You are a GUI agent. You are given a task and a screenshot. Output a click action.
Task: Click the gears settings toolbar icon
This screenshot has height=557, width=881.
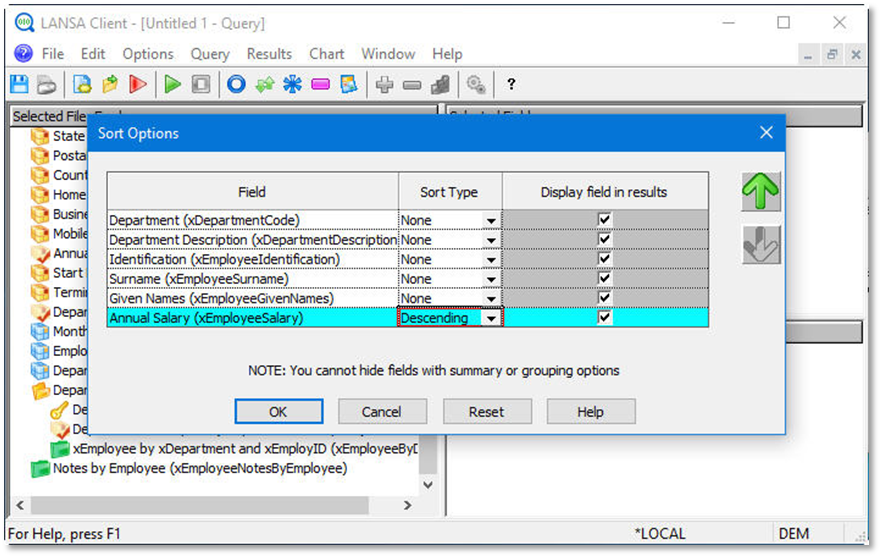[476, 85]
